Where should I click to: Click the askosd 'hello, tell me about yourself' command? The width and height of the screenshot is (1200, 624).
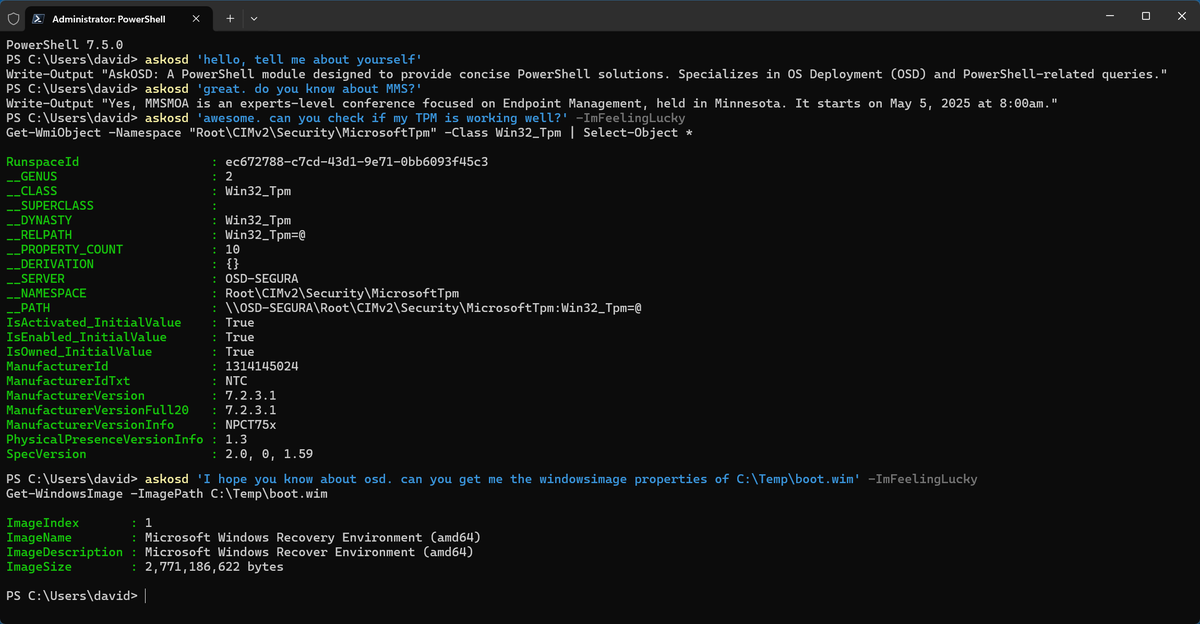(x=283, y=60)
